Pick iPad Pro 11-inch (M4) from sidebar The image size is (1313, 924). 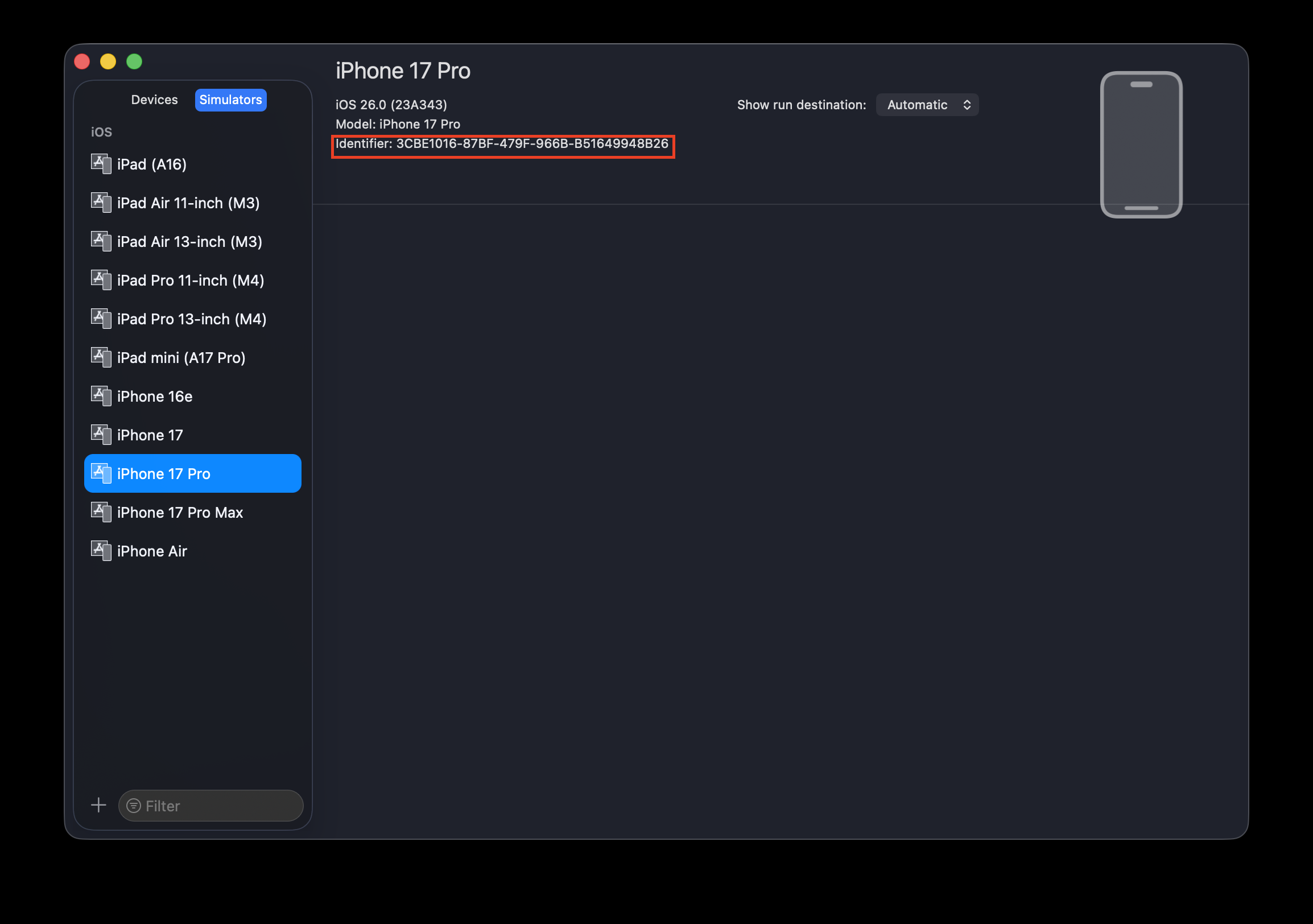191,280
